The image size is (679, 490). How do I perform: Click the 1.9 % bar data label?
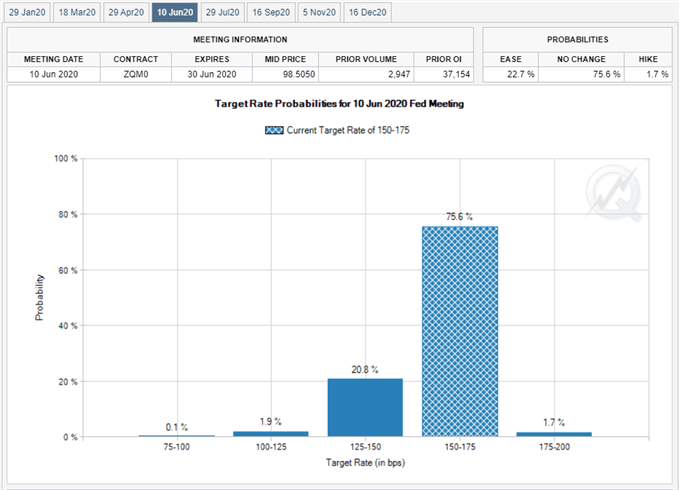(x=271, y=421)
